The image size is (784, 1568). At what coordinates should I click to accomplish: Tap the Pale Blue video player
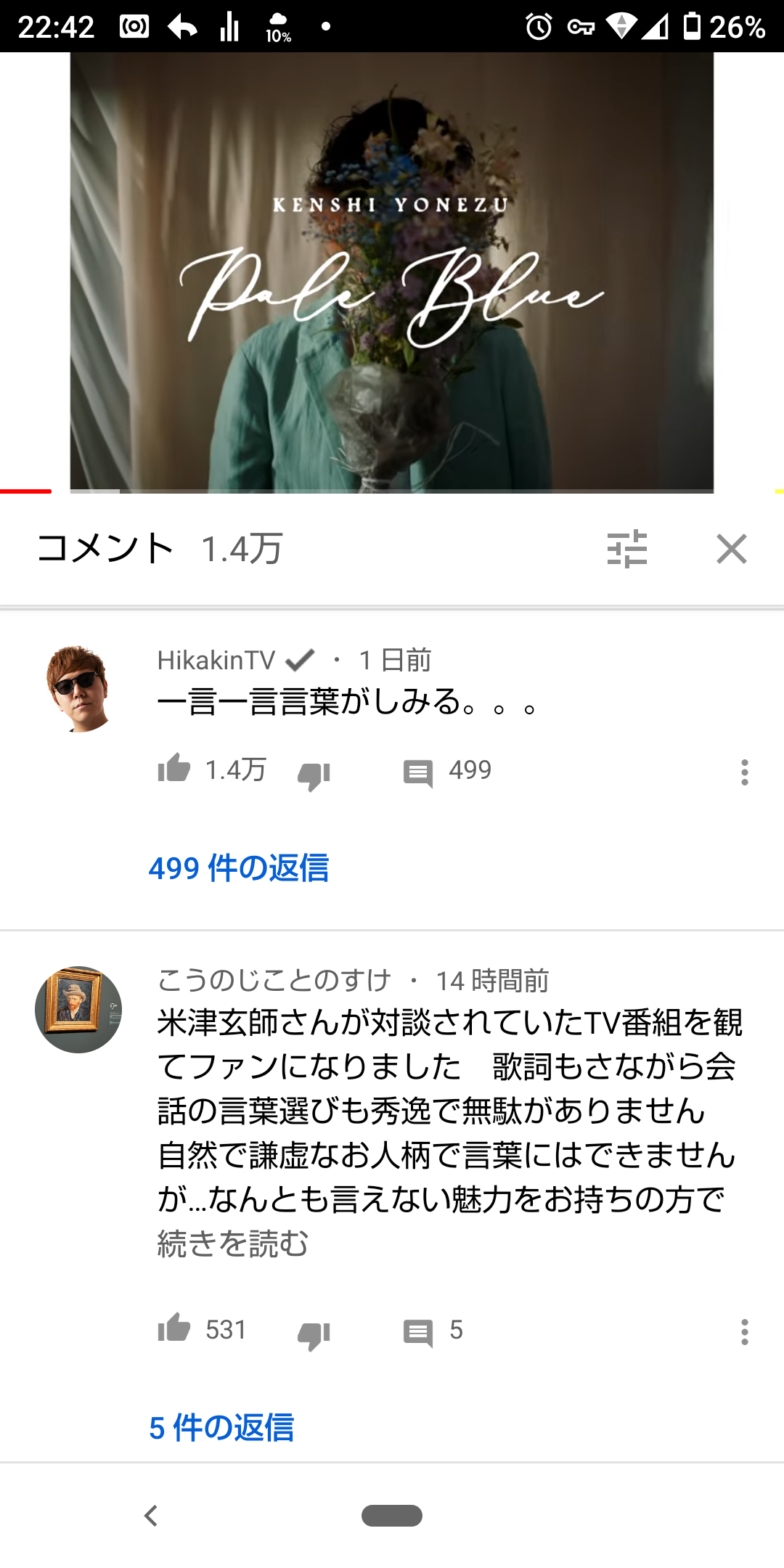pos(392,272)
